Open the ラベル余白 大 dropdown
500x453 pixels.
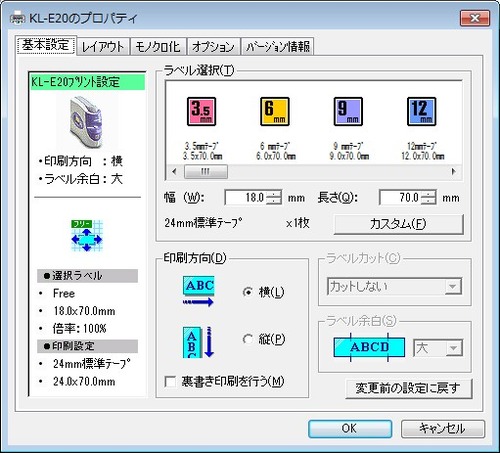coord(453,348)
